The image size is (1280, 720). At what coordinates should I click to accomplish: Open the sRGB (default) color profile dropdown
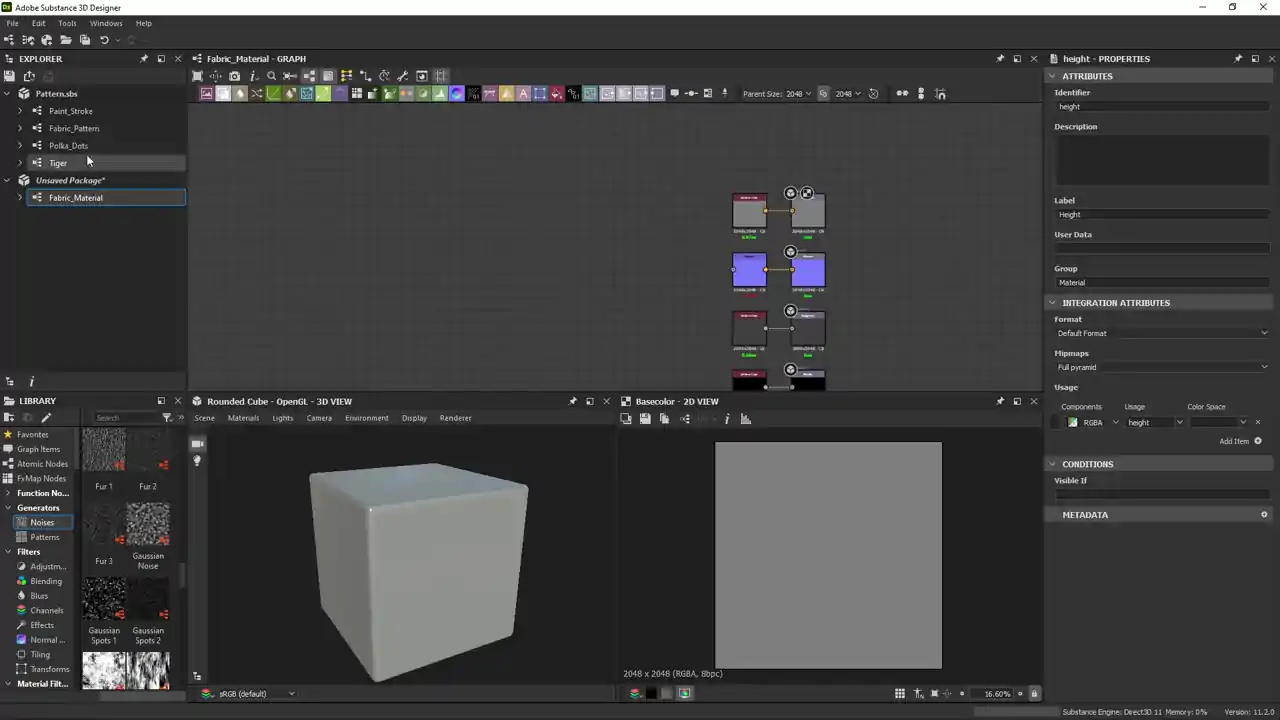click(256, 693)
